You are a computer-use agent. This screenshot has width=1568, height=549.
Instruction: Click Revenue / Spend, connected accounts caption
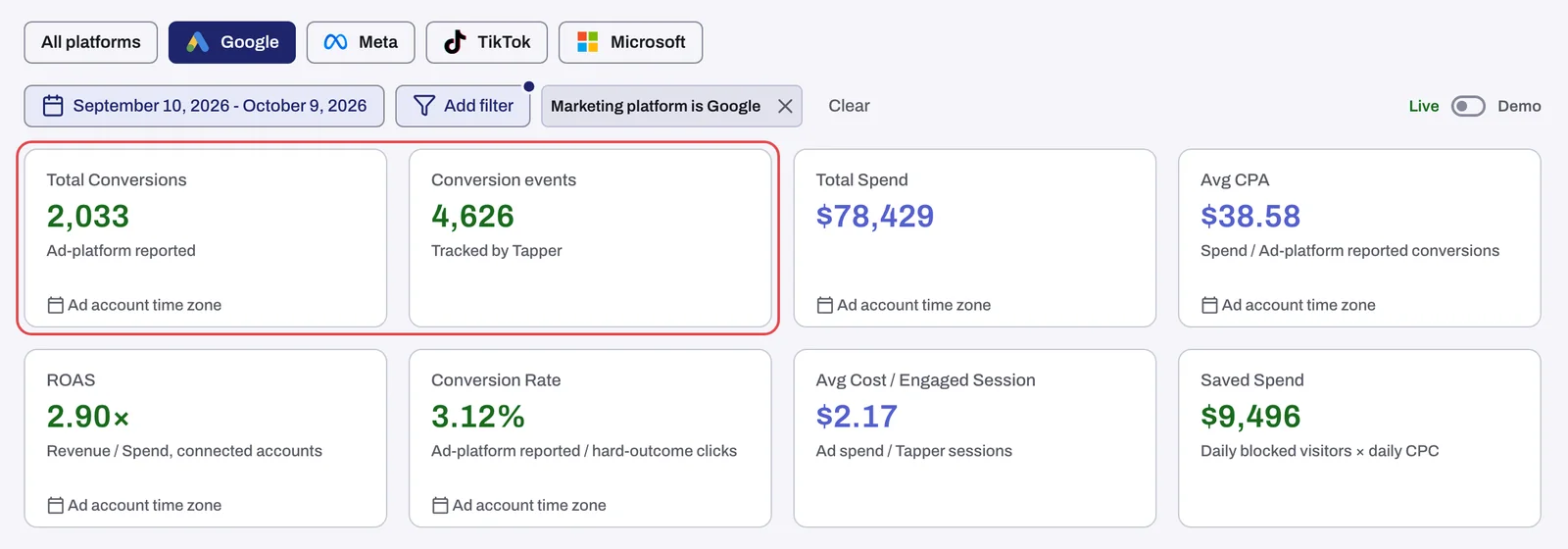coord(184,451)
